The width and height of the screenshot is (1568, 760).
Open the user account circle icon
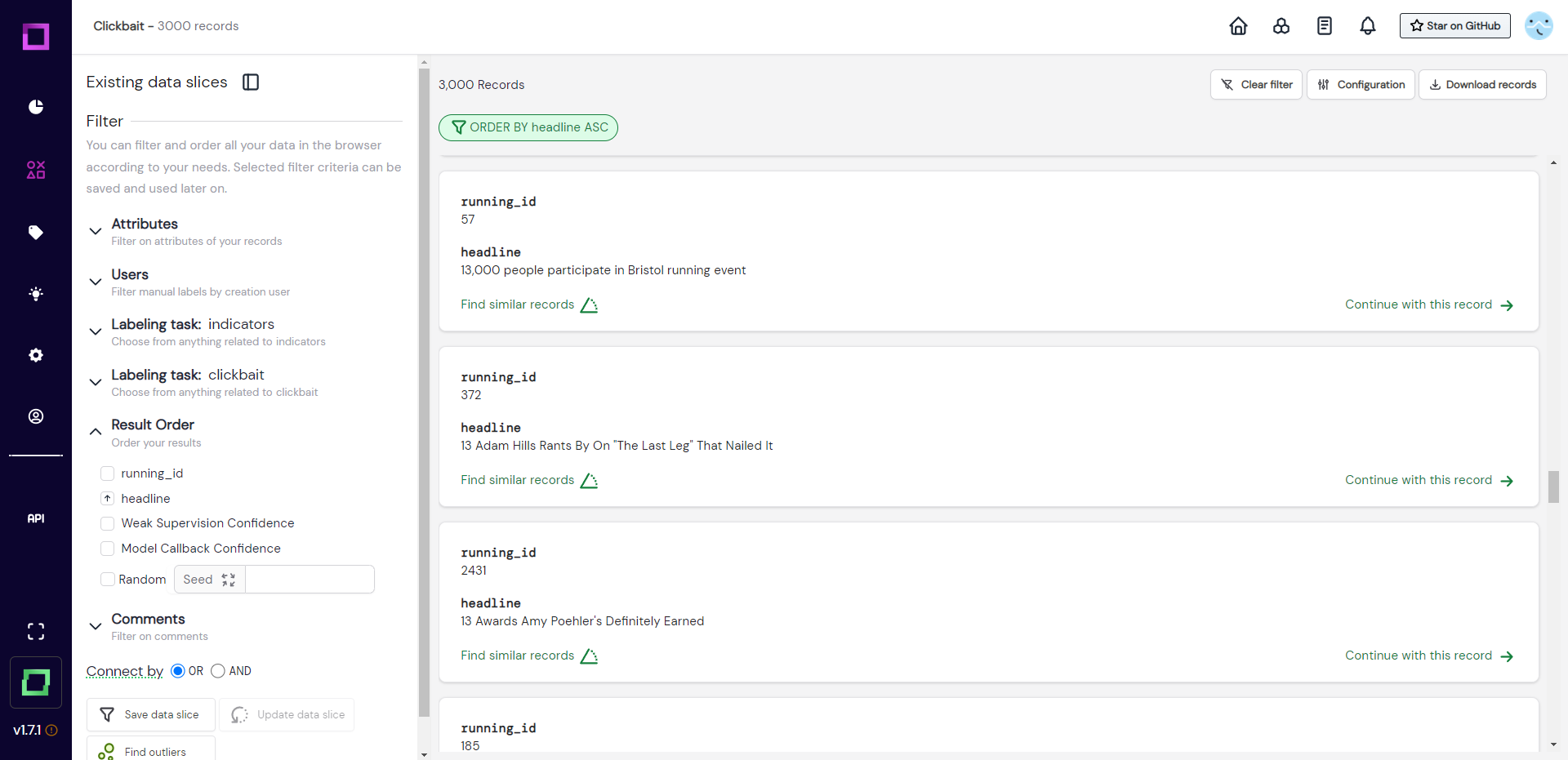pos(36,416)
